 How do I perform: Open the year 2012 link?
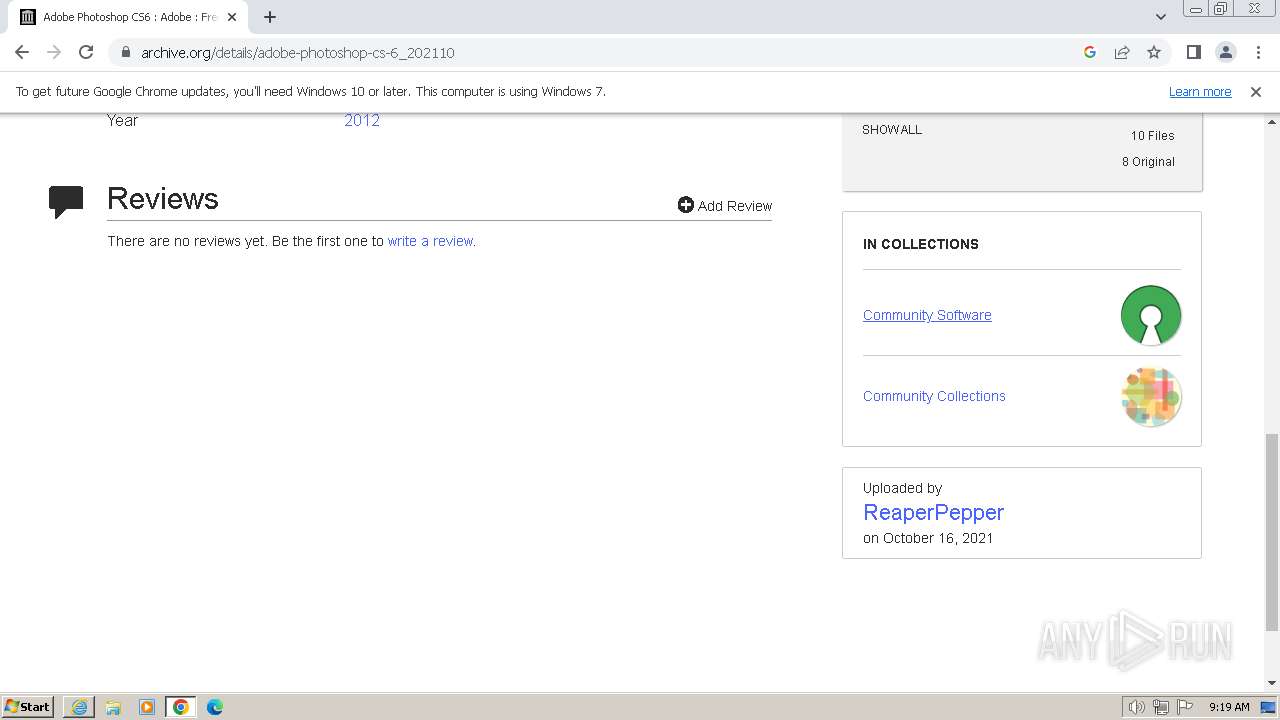tap(362, 120)
